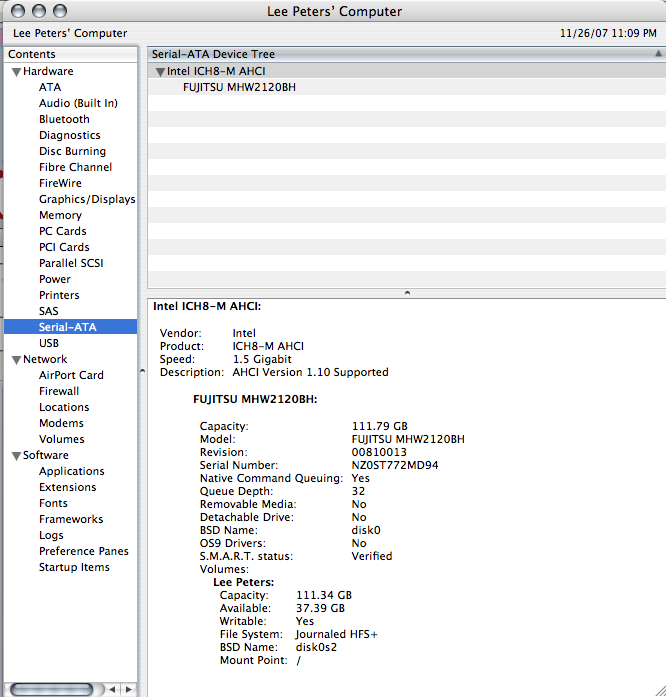Click the Hardware category label

pyautogui.click(x=48, y=71)
